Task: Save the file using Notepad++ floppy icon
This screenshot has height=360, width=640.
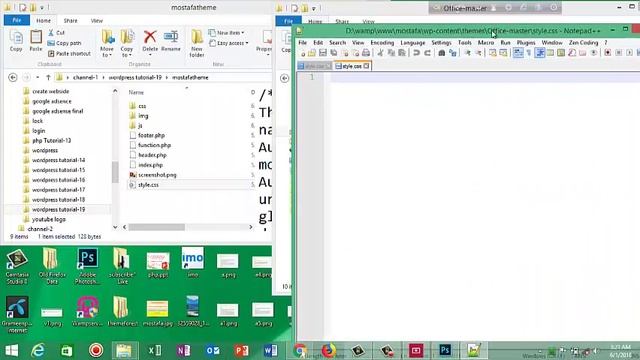Action: (323, 53)
